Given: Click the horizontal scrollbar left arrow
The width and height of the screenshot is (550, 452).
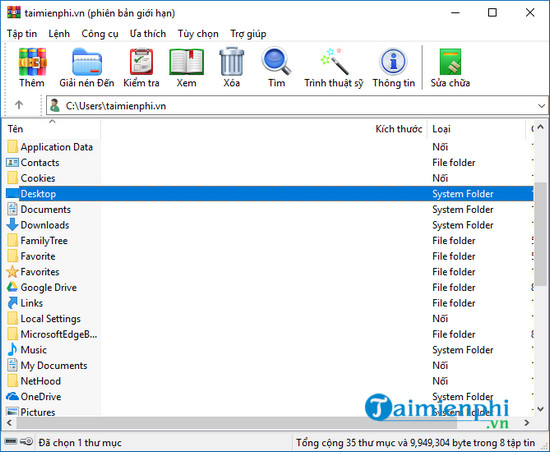Looking at the screenshot, I should [x=9, y=423].
